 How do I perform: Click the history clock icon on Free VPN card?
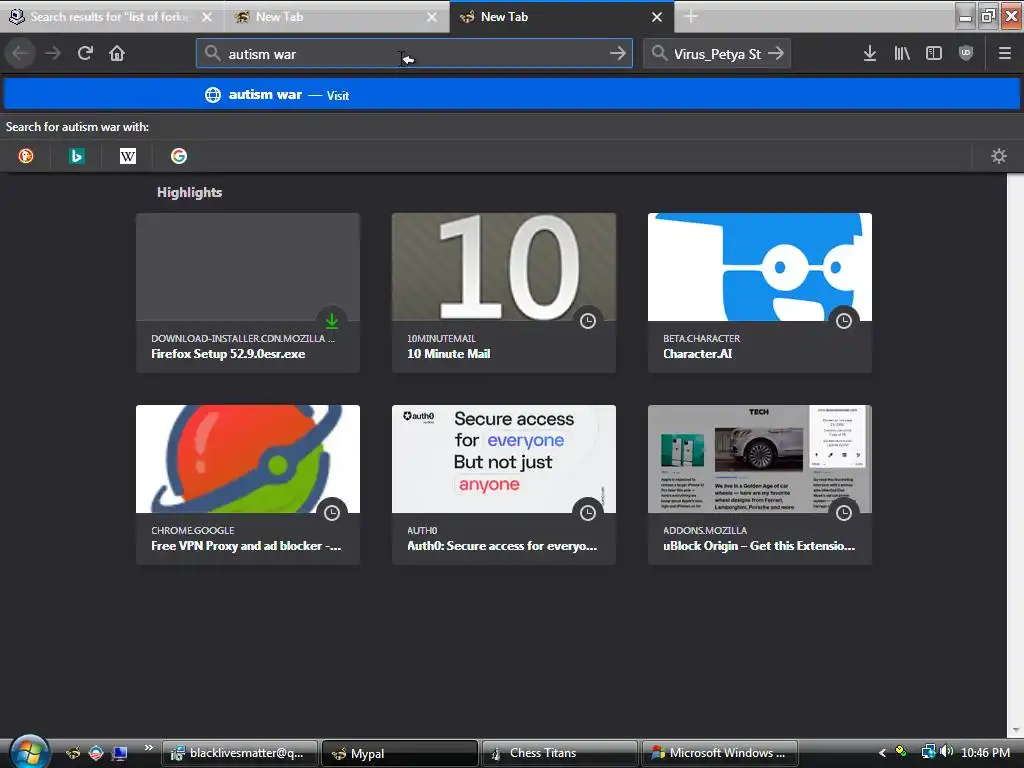pyautogui.click(x=332, y=513)
